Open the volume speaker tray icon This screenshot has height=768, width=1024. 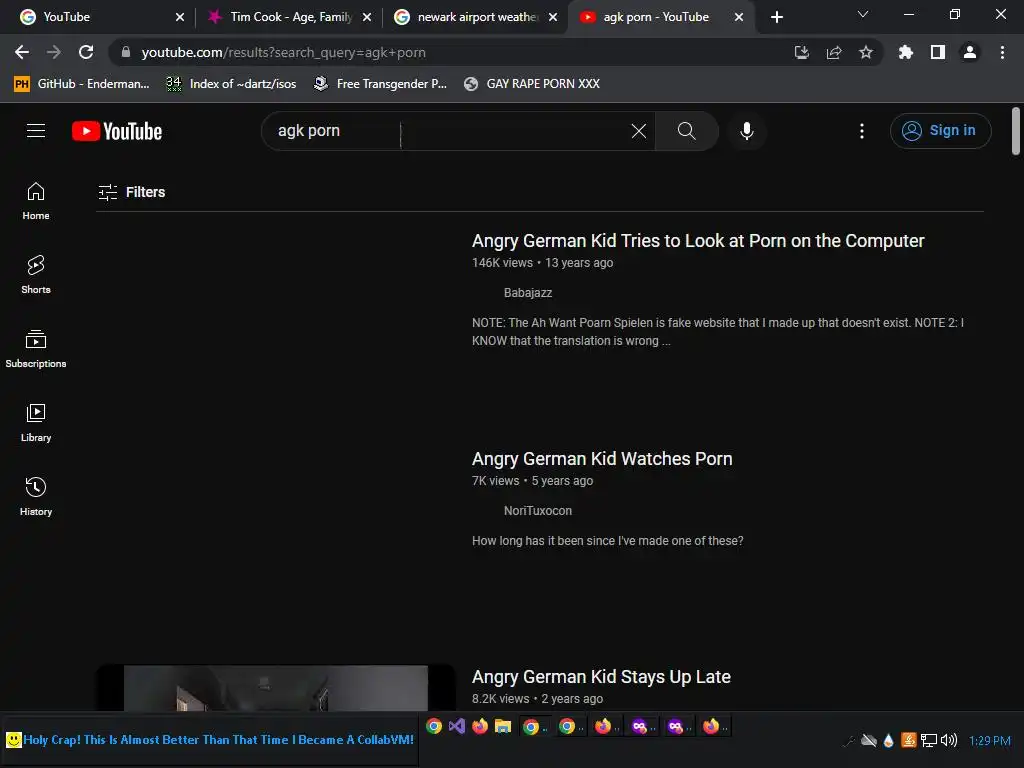pyautogui.click(x=948, y=740)
